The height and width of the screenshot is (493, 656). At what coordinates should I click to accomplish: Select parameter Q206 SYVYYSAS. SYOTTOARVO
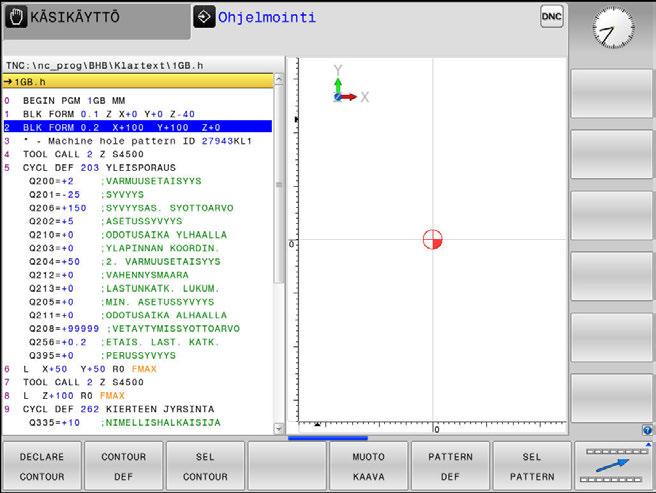[138, 208]
